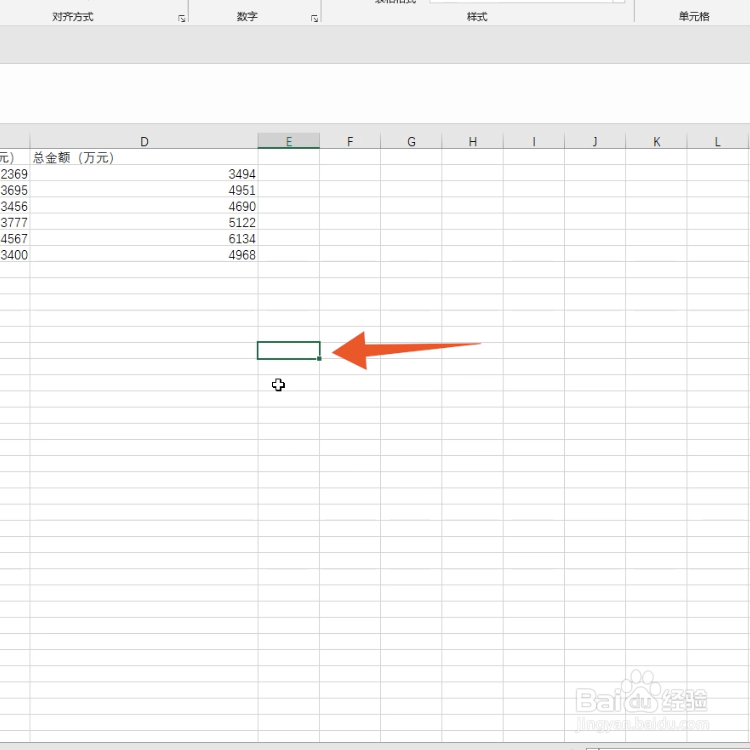Select column J header
The image size is (750, 750).
[x=595, y=141]
